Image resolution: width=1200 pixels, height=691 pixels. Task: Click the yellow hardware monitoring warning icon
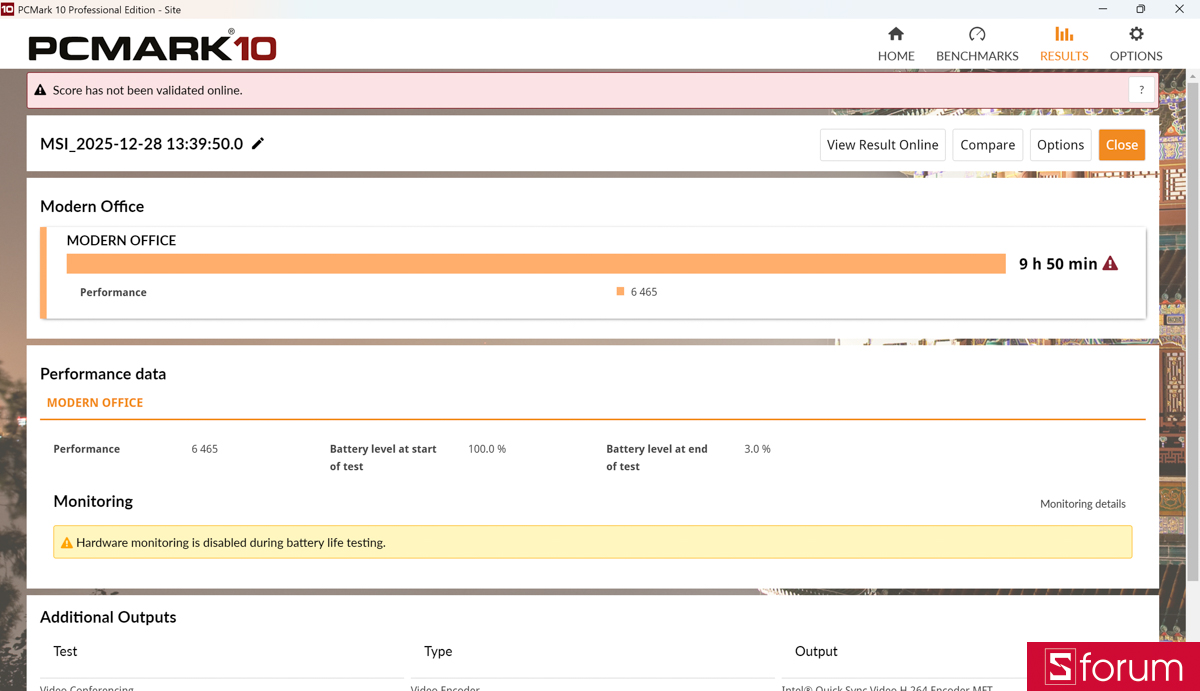point(67,543)
